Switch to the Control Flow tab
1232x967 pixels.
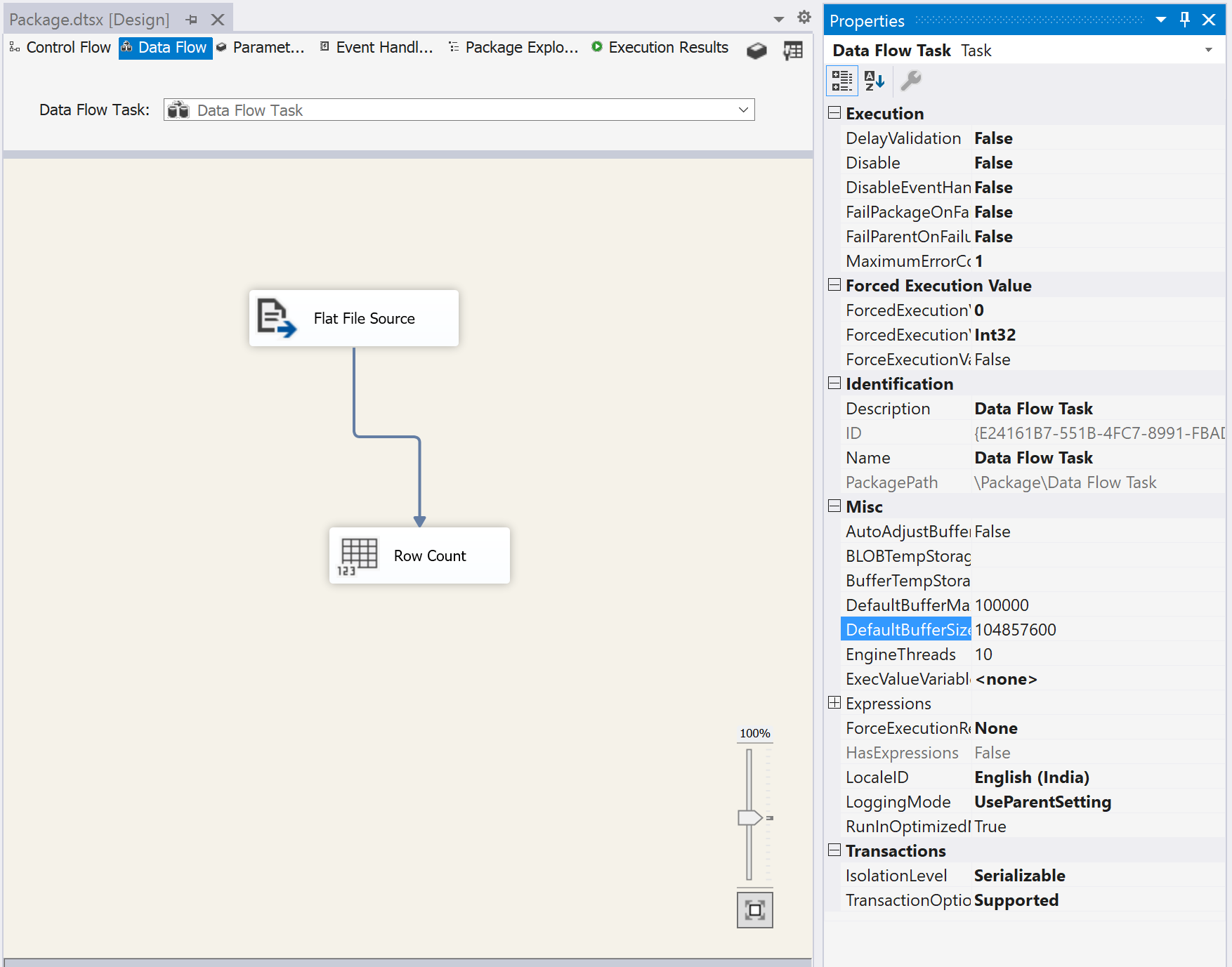click(x=61, y=48)
